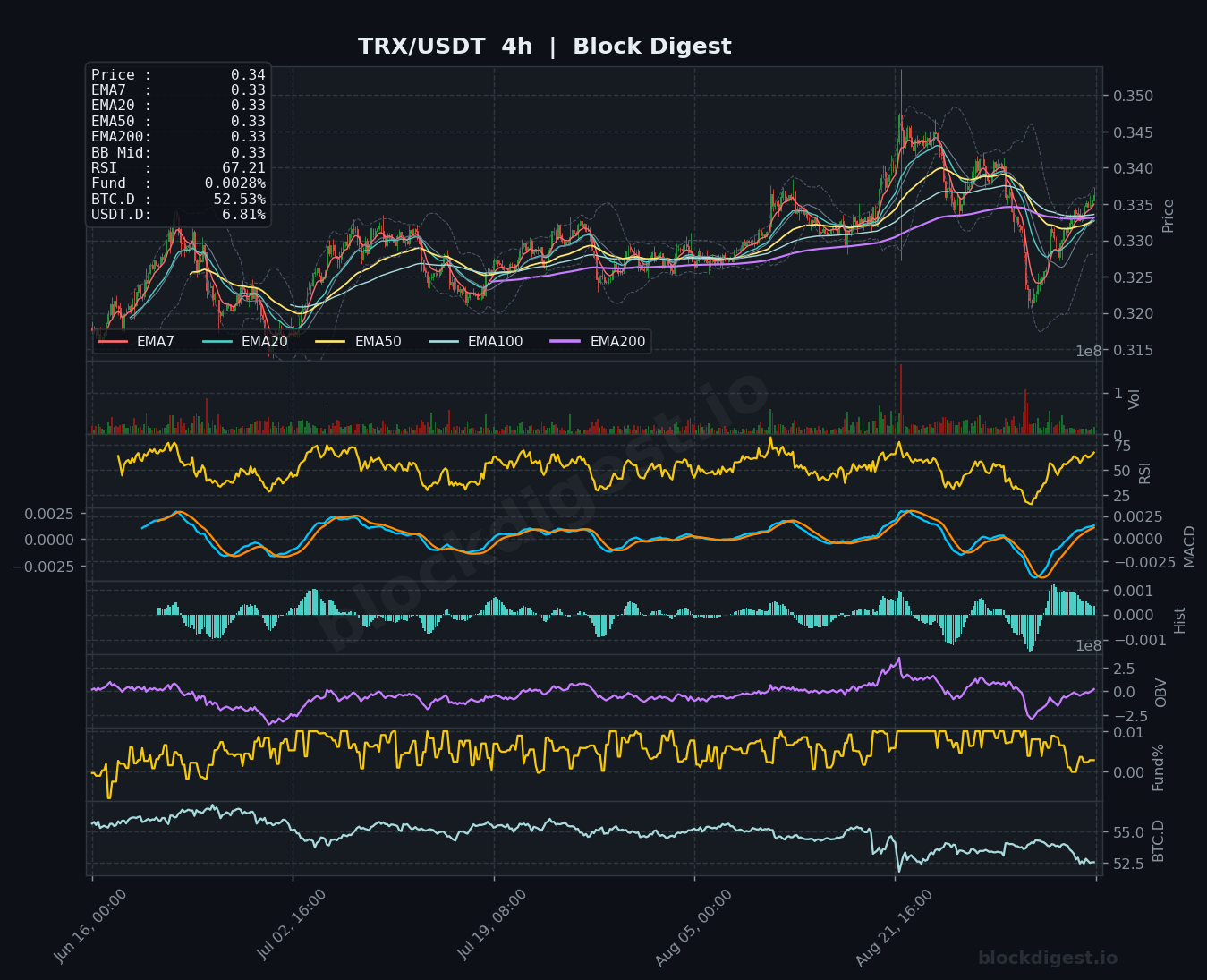Screen dimensions: 1207x980
Task: Click the MACD panel axis label
Action: point(1189,546)
